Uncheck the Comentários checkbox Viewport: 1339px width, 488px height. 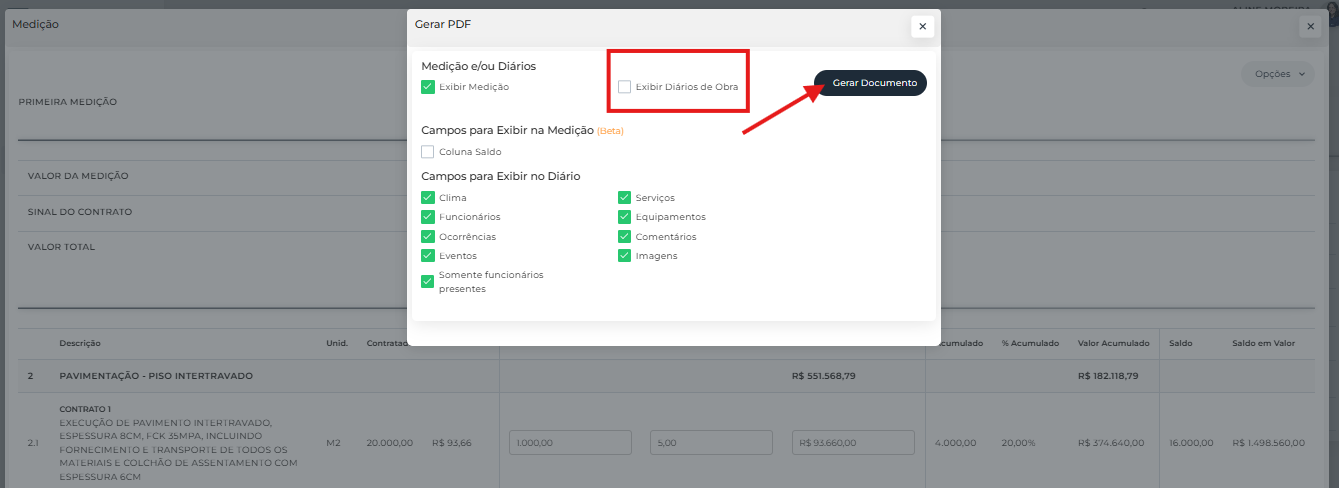pos(625,237)
